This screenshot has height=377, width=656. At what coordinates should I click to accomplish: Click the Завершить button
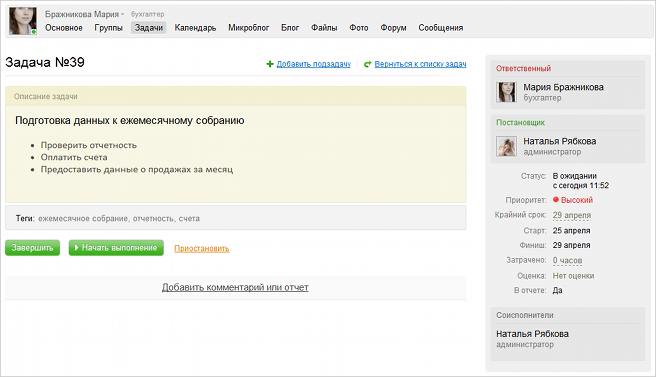32,248
